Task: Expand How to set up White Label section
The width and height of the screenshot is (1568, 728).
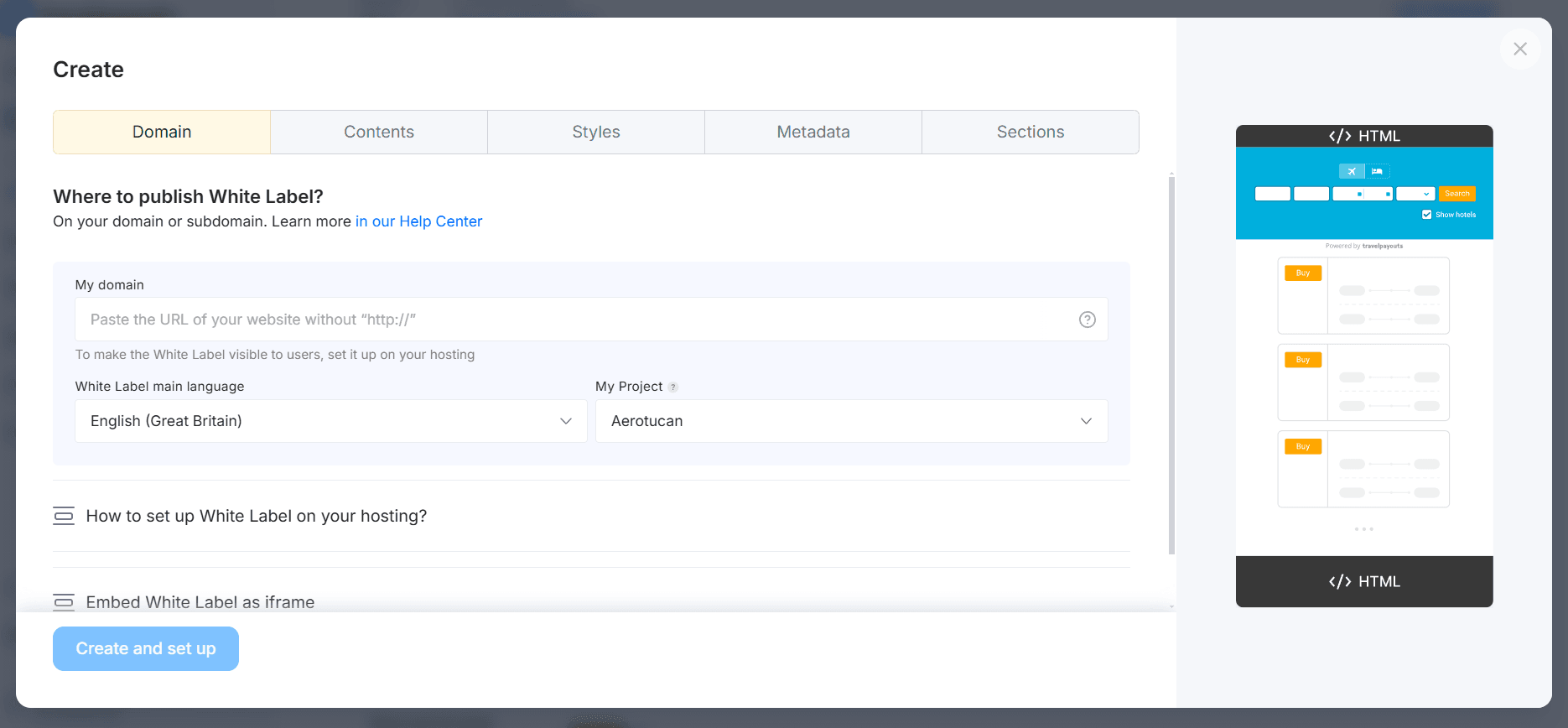Action: click(x=257, y=516)
